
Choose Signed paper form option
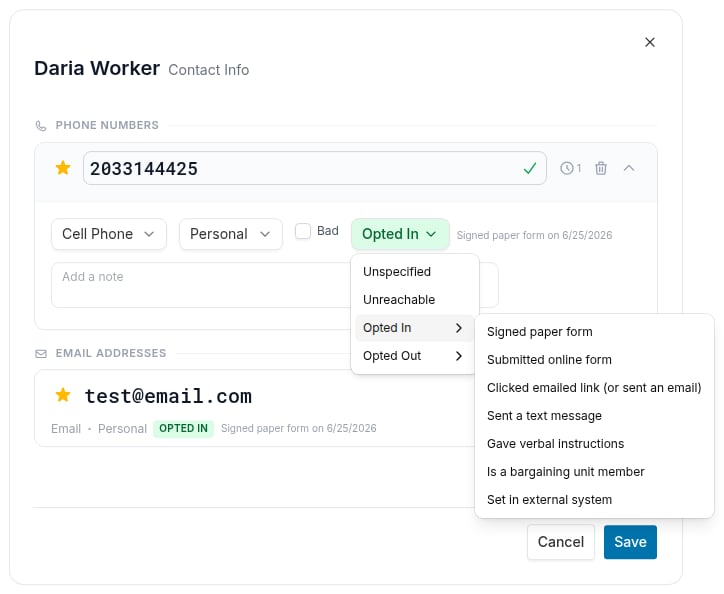click(x=594, y=332)
